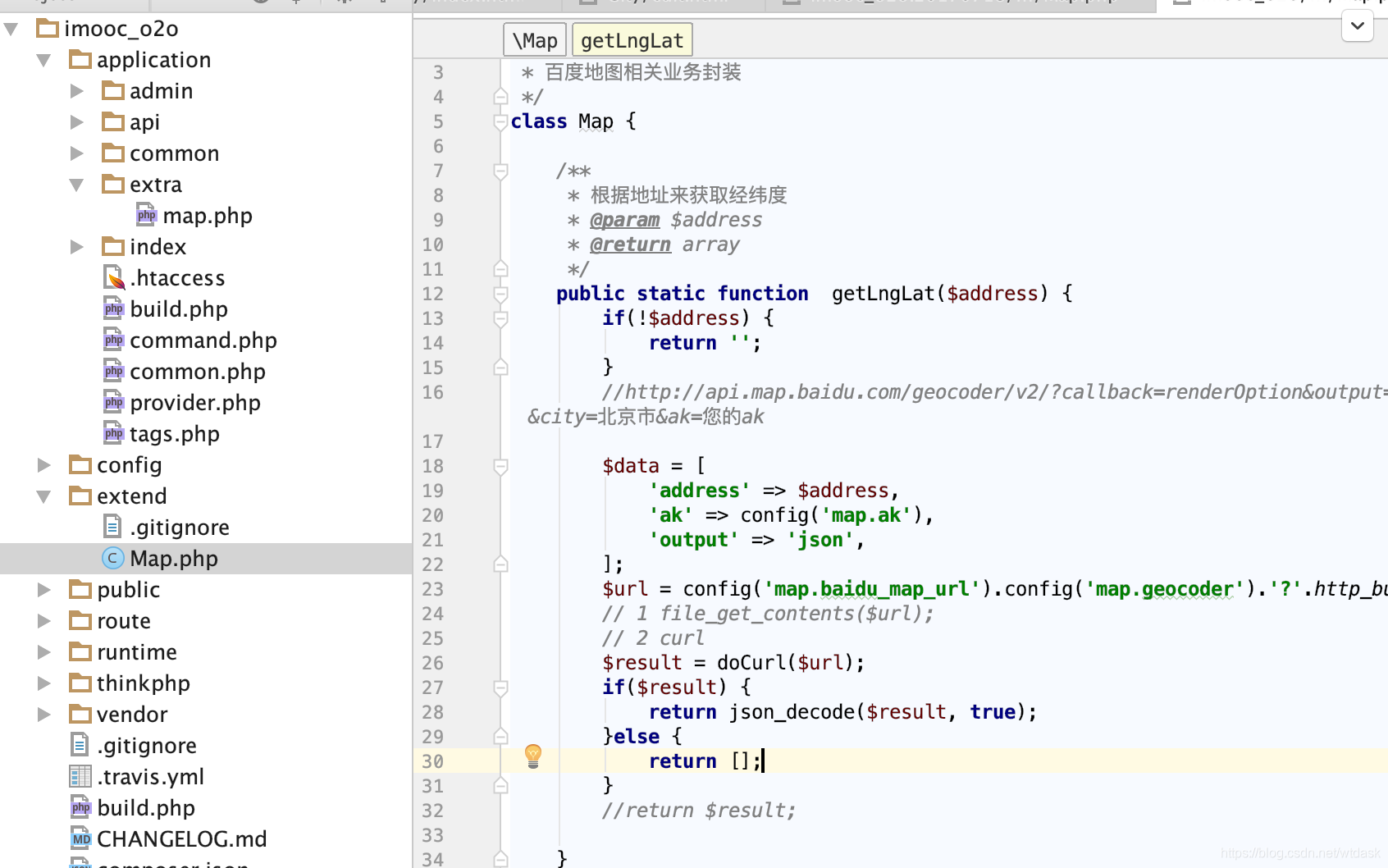Expand the vendor folder
Screen dimensions: 1388x868
[x=44, y=715]
